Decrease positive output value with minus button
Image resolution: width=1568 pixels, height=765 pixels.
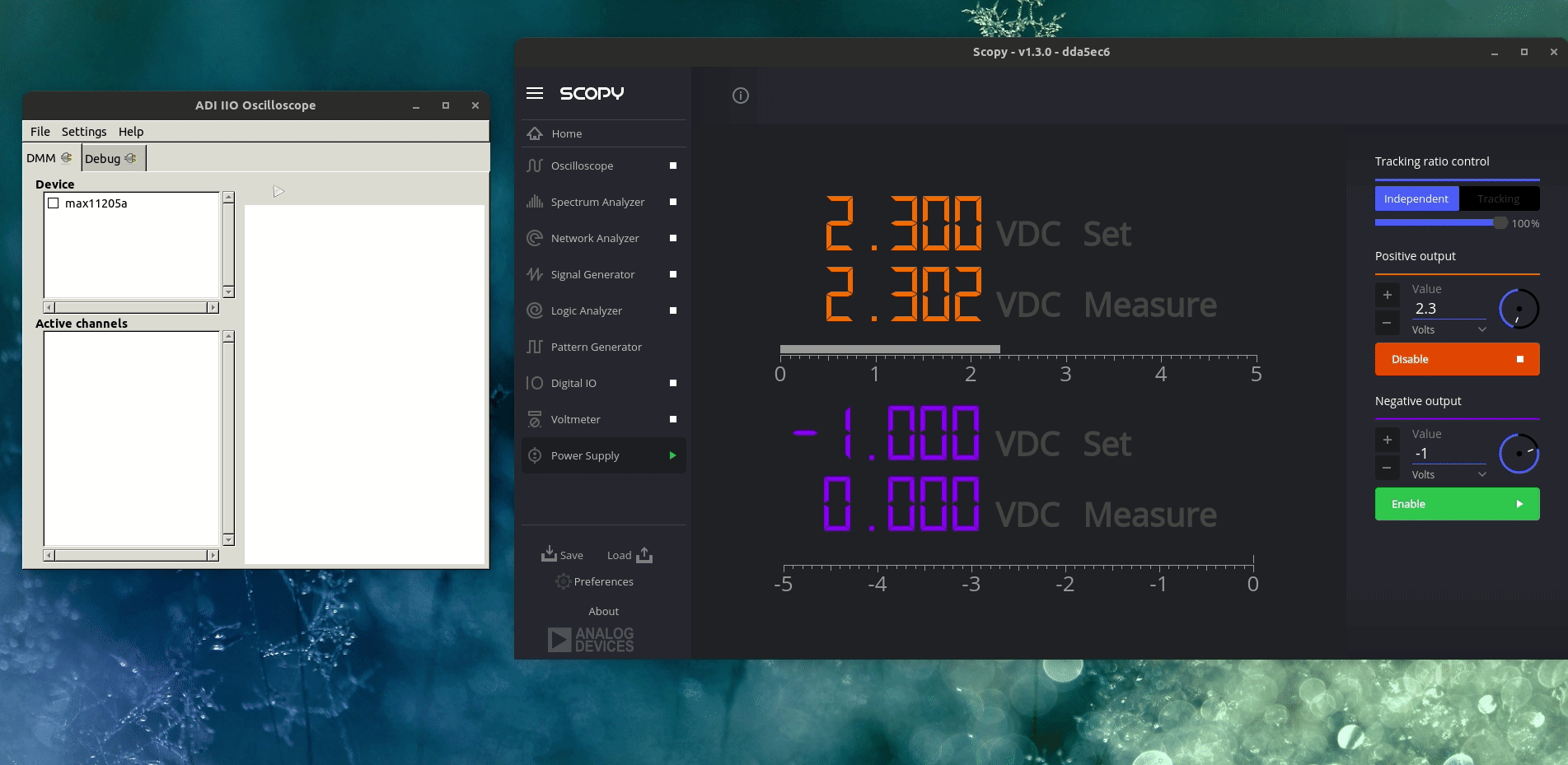tap(1388, 323)
